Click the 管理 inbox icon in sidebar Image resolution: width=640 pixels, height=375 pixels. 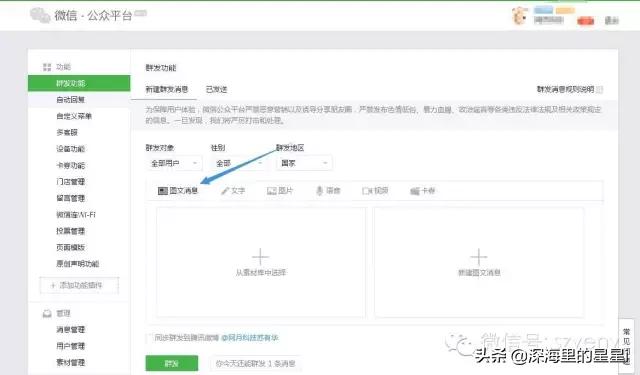tap(47, 313)
